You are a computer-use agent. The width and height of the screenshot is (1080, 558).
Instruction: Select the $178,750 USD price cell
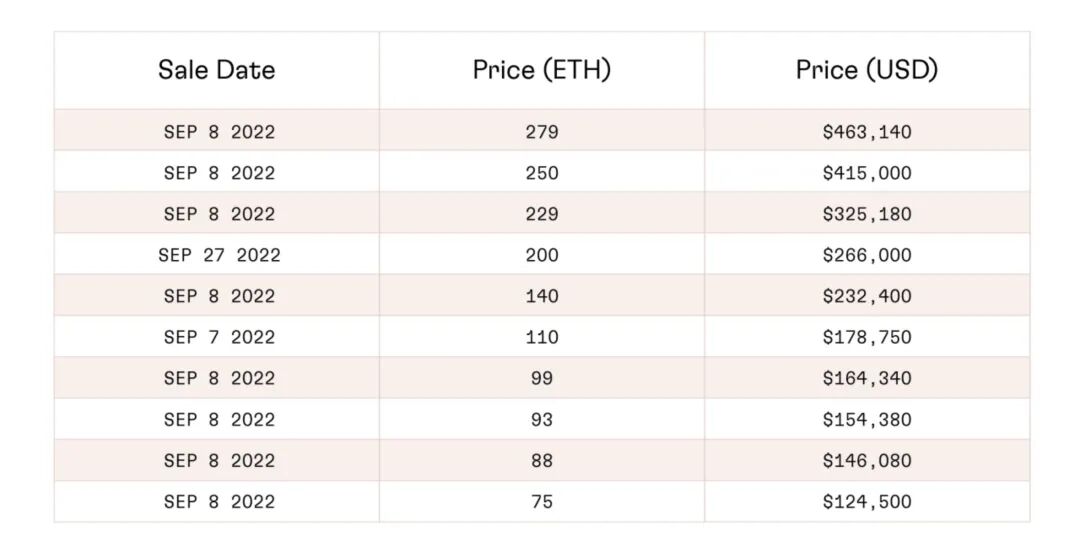(867, 337)
